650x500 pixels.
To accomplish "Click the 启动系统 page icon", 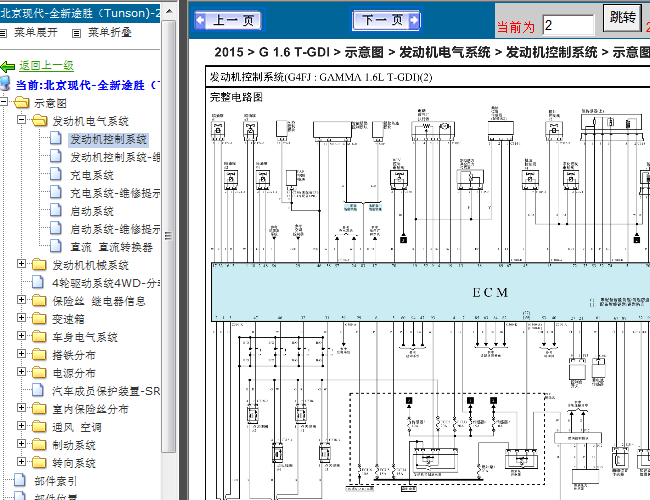I will [56, 210].
